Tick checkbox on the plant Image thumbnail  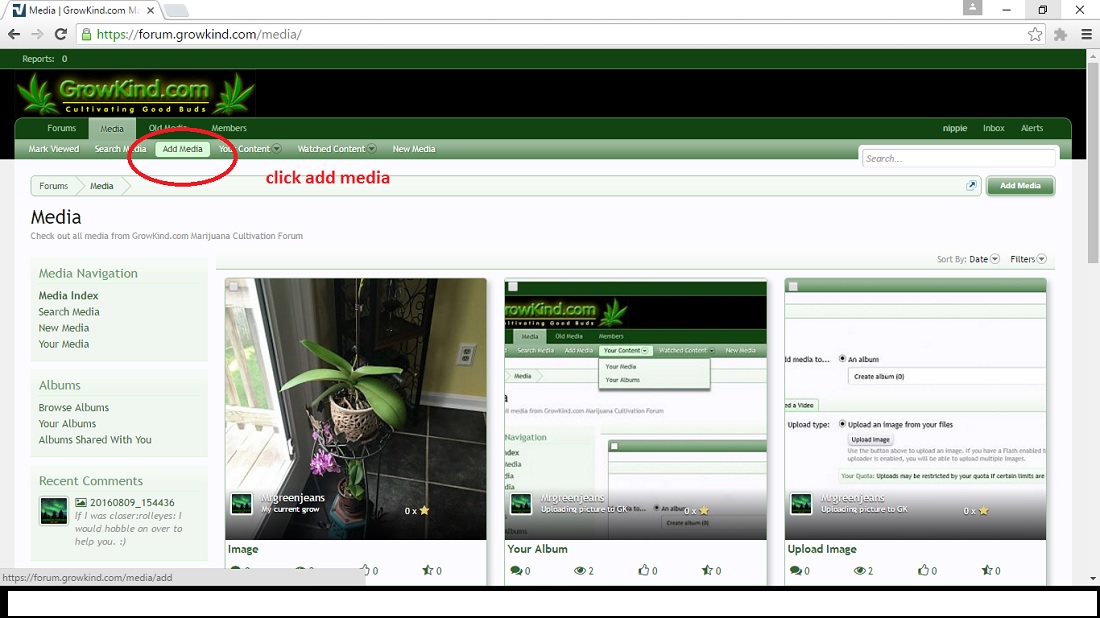coord(234,286)
